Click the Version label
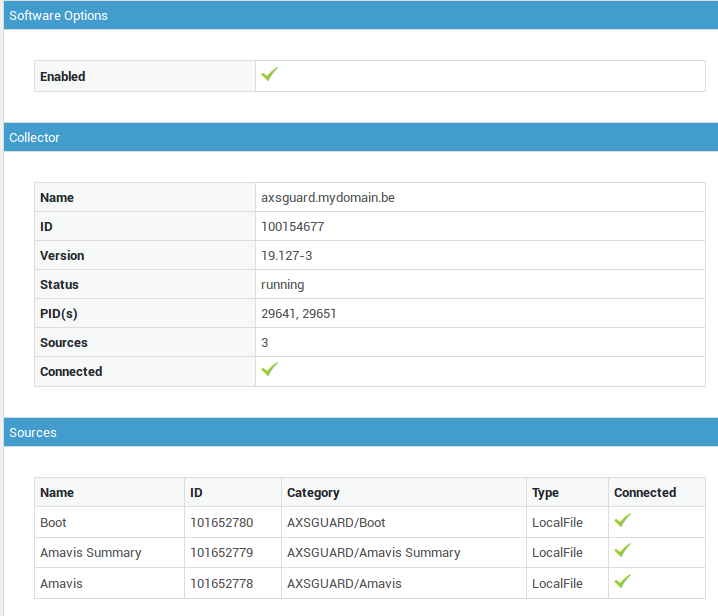 62,256
